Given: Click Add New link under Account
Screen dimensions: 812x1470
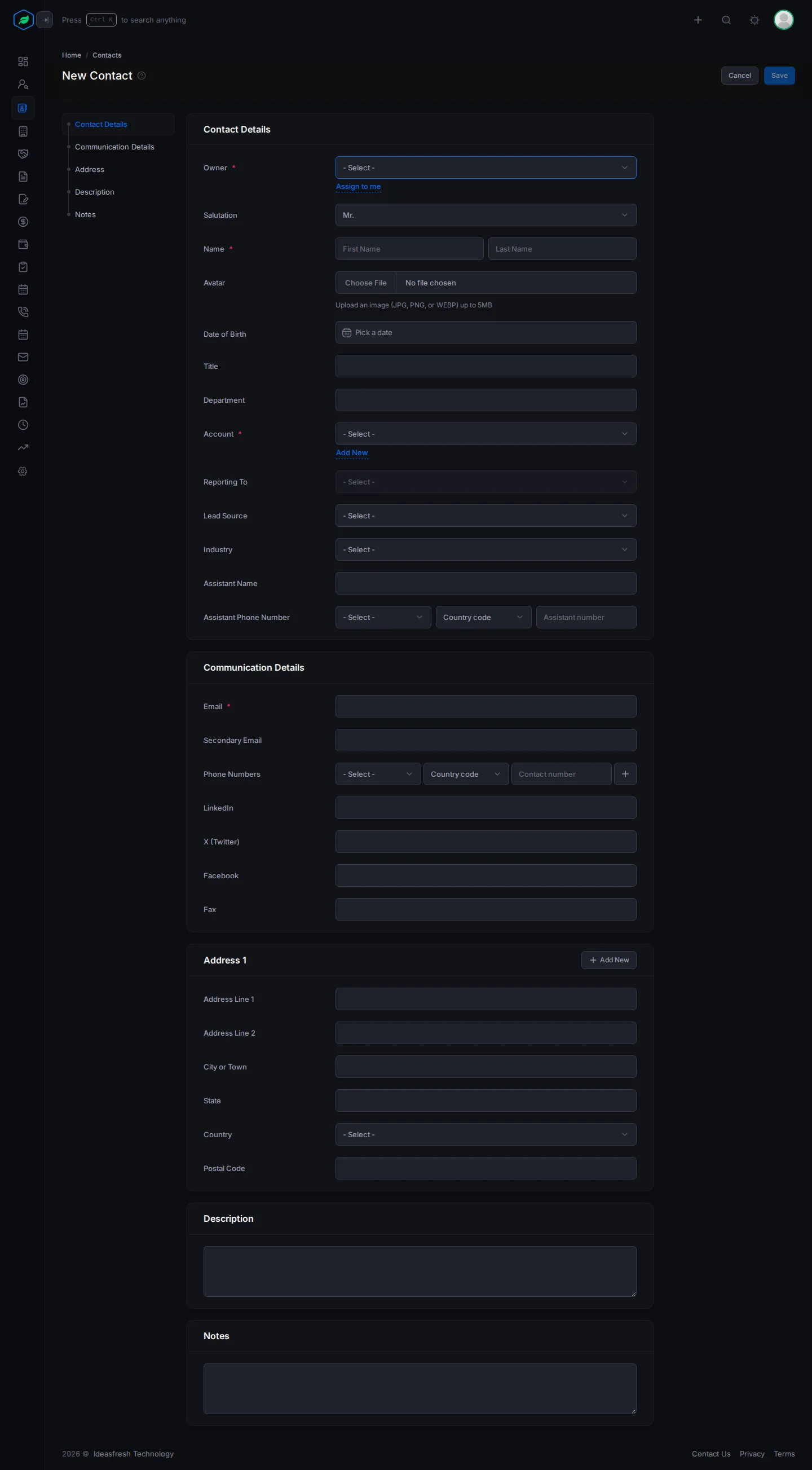Looking at the screenshot, I should click(352, 453).
